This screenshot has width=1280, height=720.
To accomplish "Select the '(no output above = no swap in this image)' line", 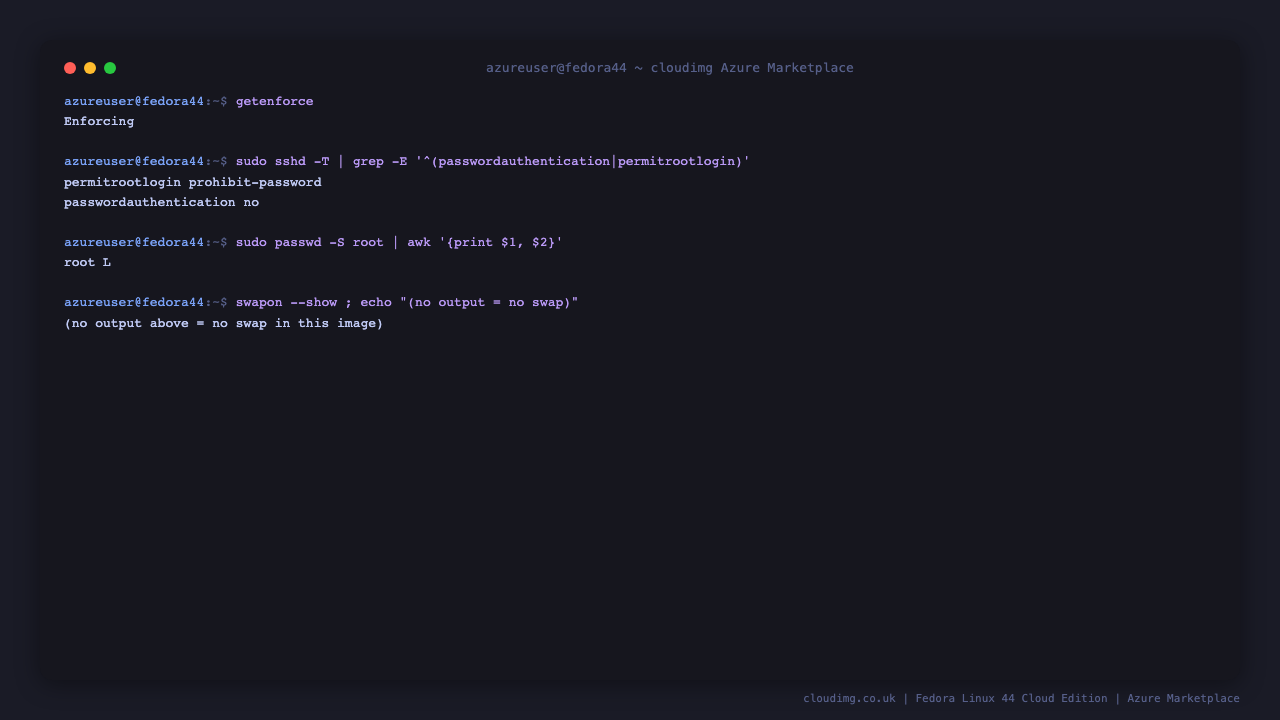I will [224, 324].
